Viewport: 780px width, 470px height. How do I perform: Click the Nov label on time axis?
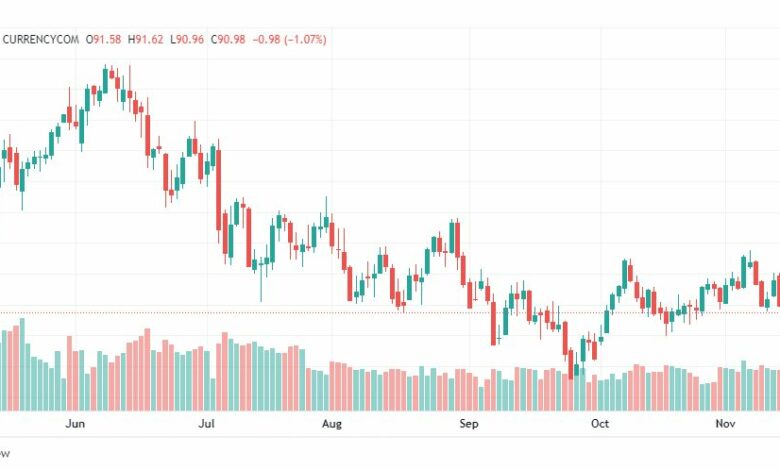pos(725,424)
